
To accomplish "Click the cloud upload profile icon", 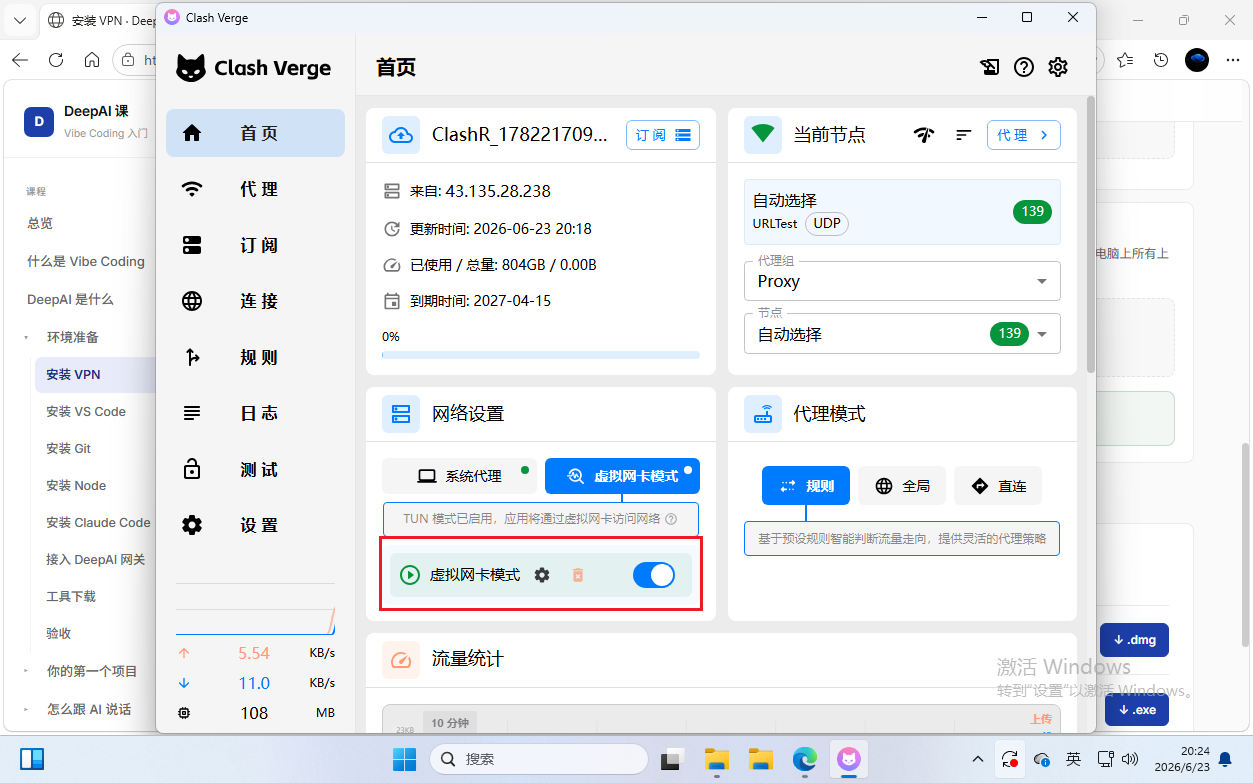I will (401, 135).
